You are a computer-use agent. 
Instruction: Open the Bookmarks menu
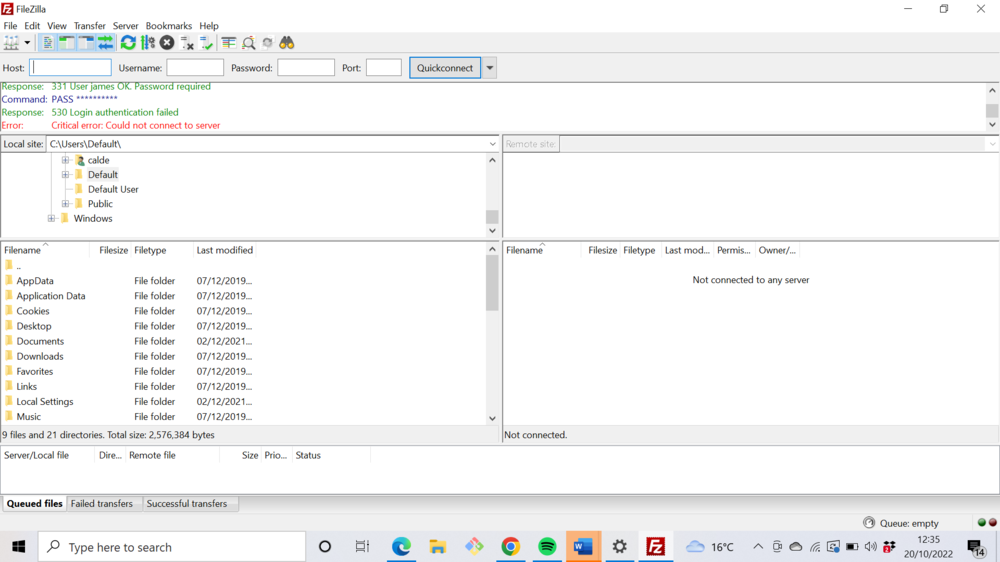168,26
